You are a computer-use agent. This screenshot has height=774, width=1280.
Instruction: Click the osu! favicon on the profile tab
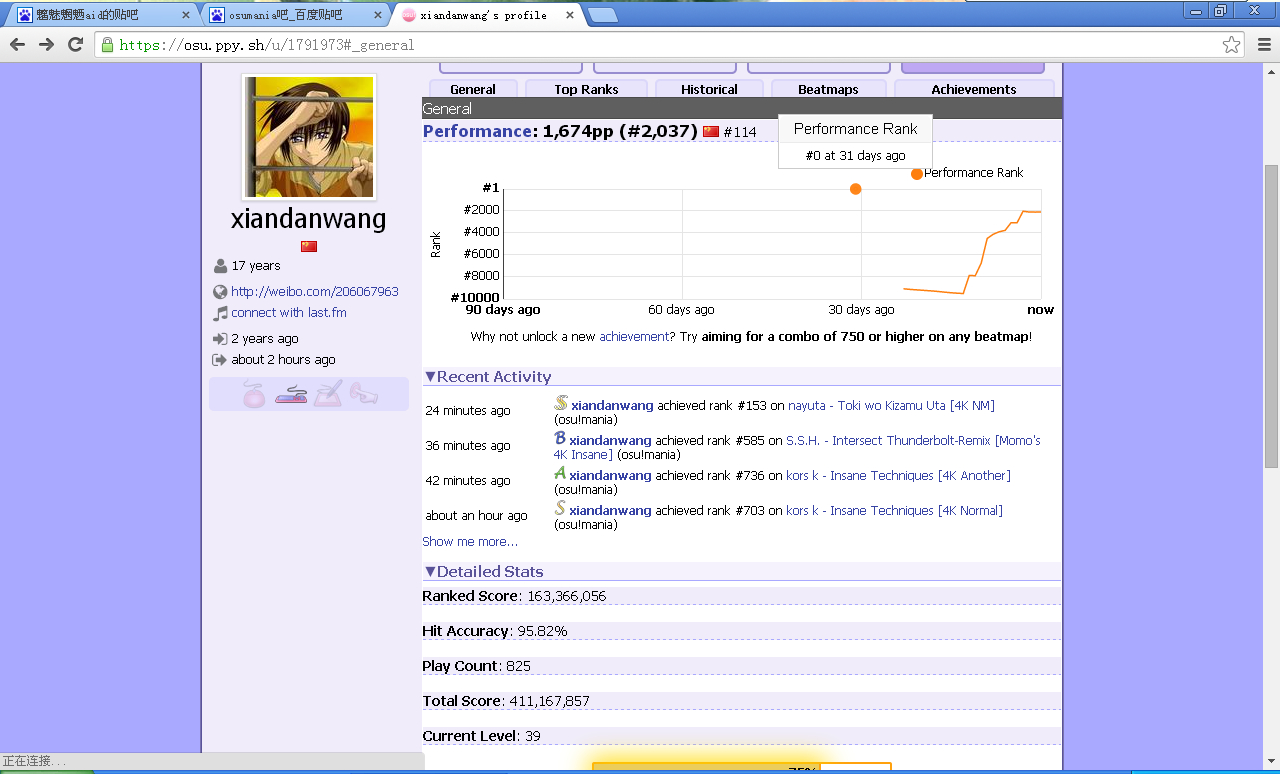tap(409, 15)
